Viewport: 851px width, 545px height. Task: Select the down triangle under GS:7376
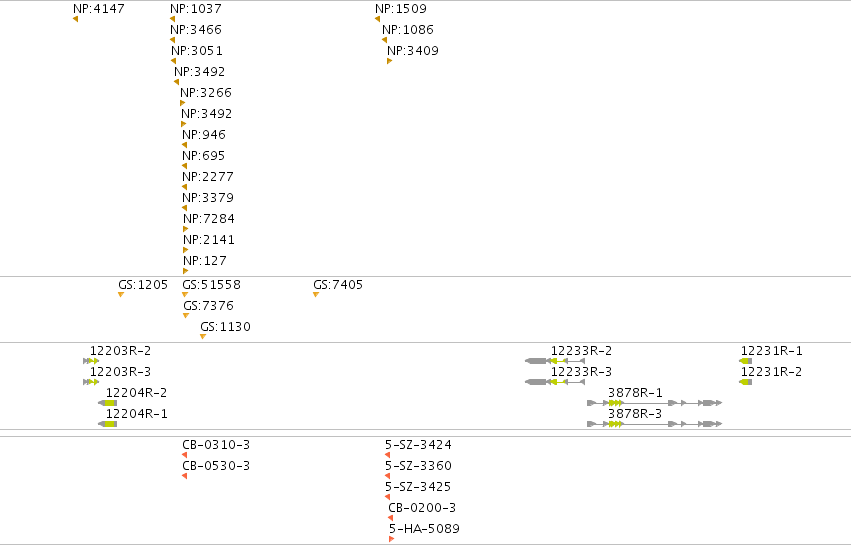pos(186,316)
